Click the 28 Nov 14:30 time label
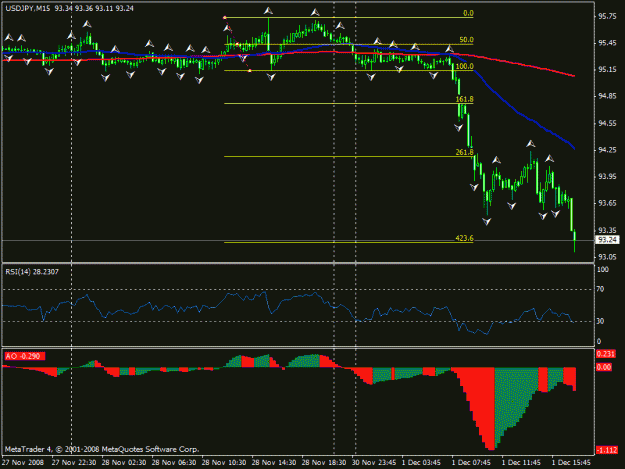The image size is (625, 469). click(274, 462)
